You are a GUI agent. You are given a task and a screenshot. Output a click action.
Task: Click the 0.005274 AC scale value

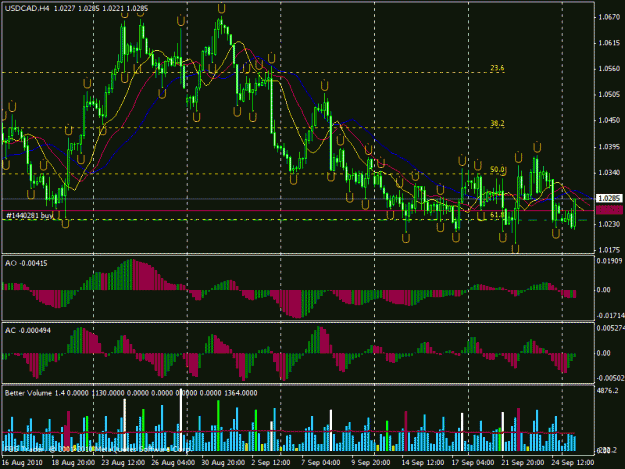[611, 328]
